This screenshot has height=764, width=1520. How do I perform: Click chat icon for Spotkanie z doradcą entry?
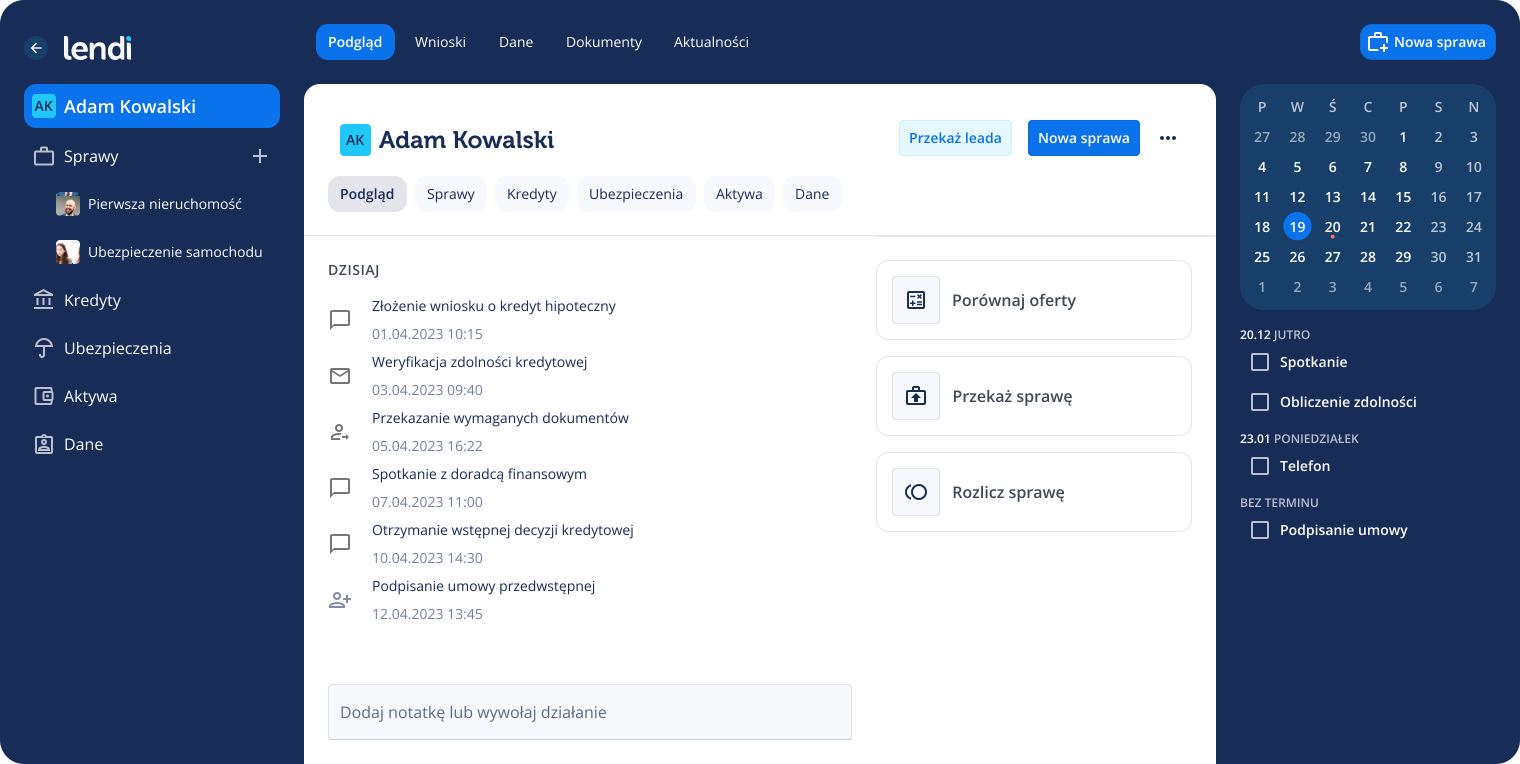(340, 488)
